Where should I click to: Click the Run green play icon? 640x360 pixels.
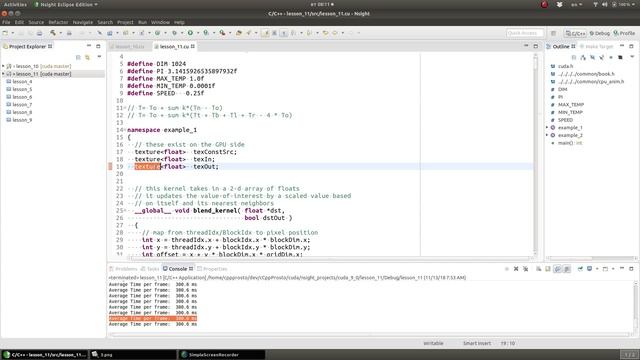coord(190,33)
